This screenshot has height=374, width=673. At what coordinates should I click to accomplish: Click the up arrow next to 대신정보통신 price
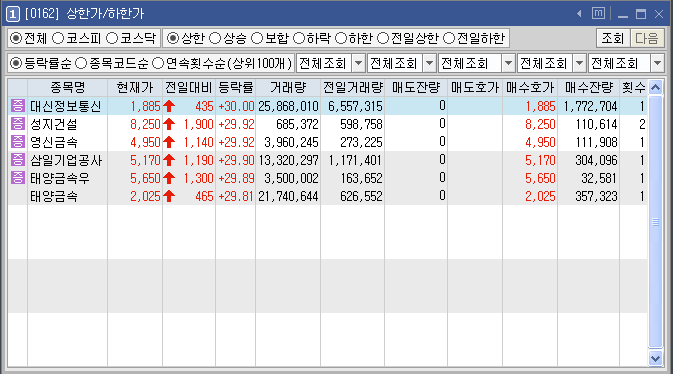[169, 106]
